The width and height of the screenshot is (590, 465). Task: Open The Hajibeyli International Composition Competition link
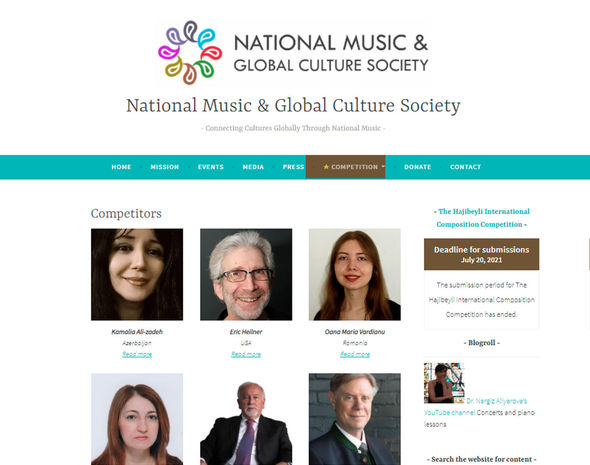(x=482, y=218)
